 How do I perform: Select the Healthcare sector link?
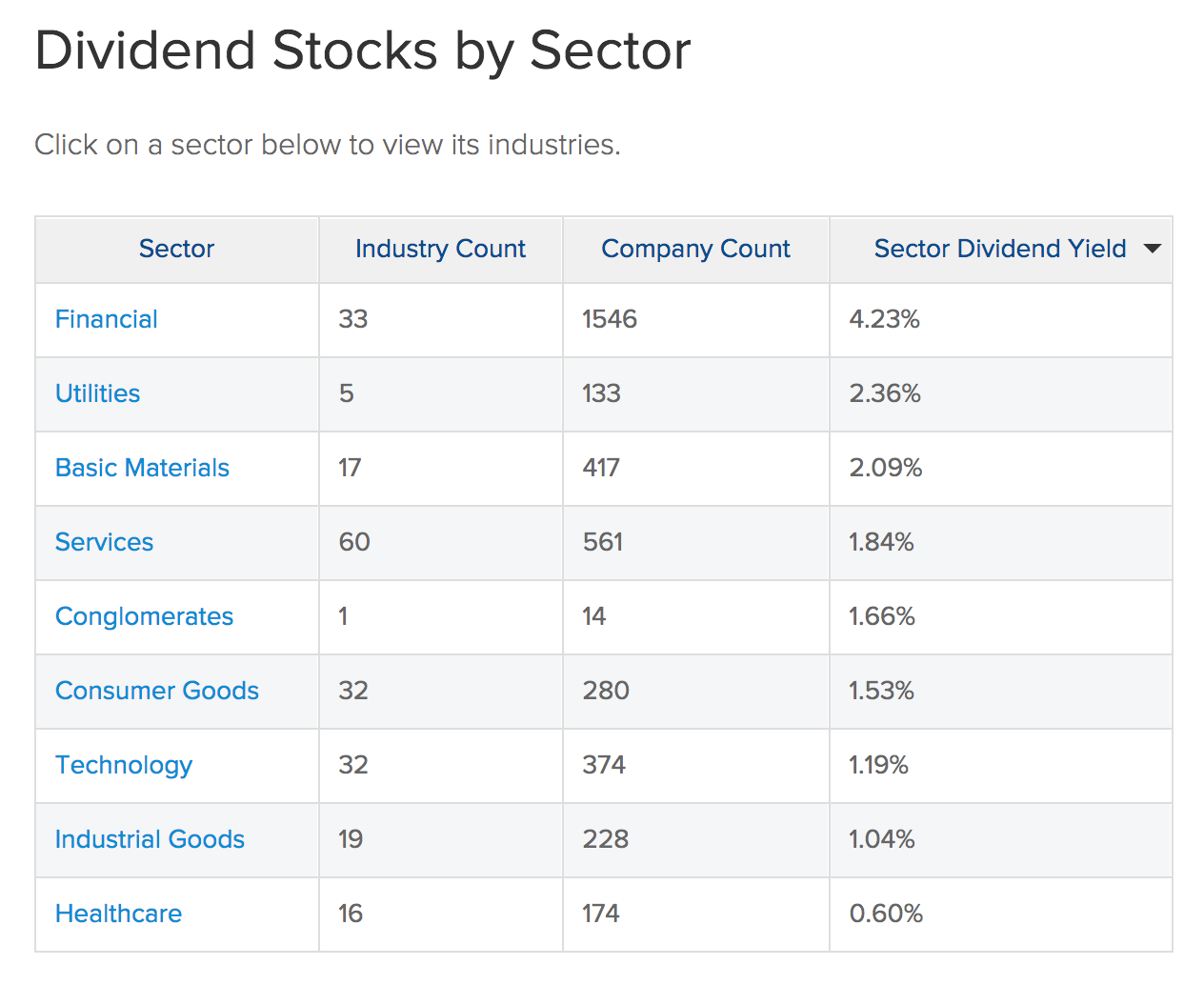[x=118, y=914]
